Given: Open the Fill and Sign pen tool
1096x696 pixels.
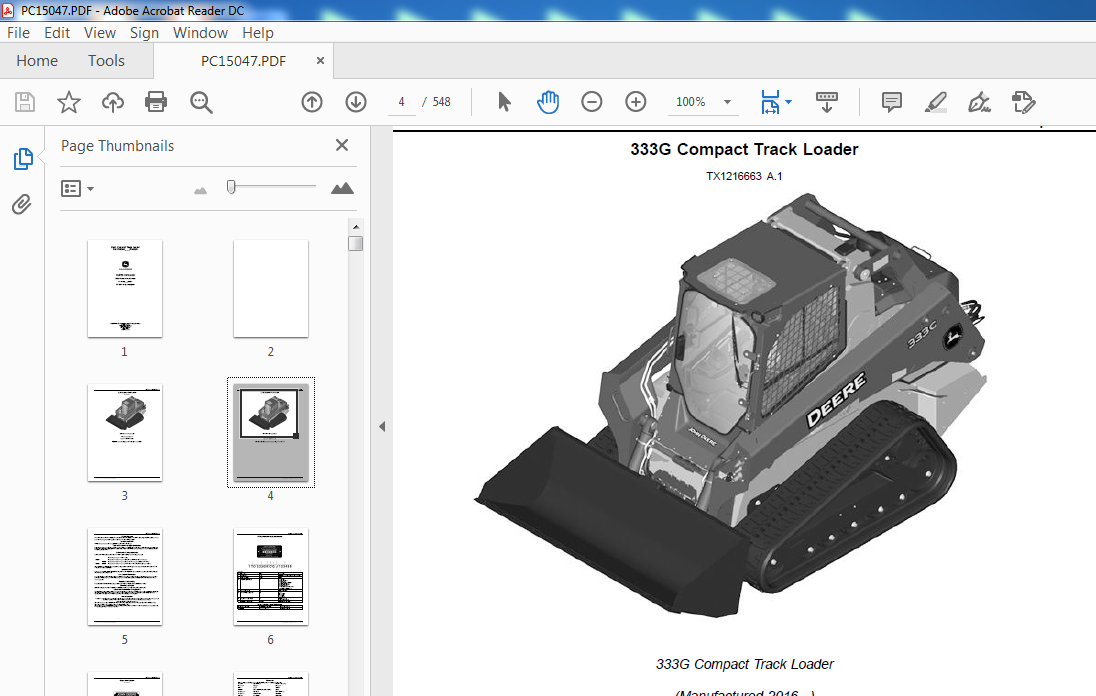Looking at the screenshot, I should tap(979, 102).
